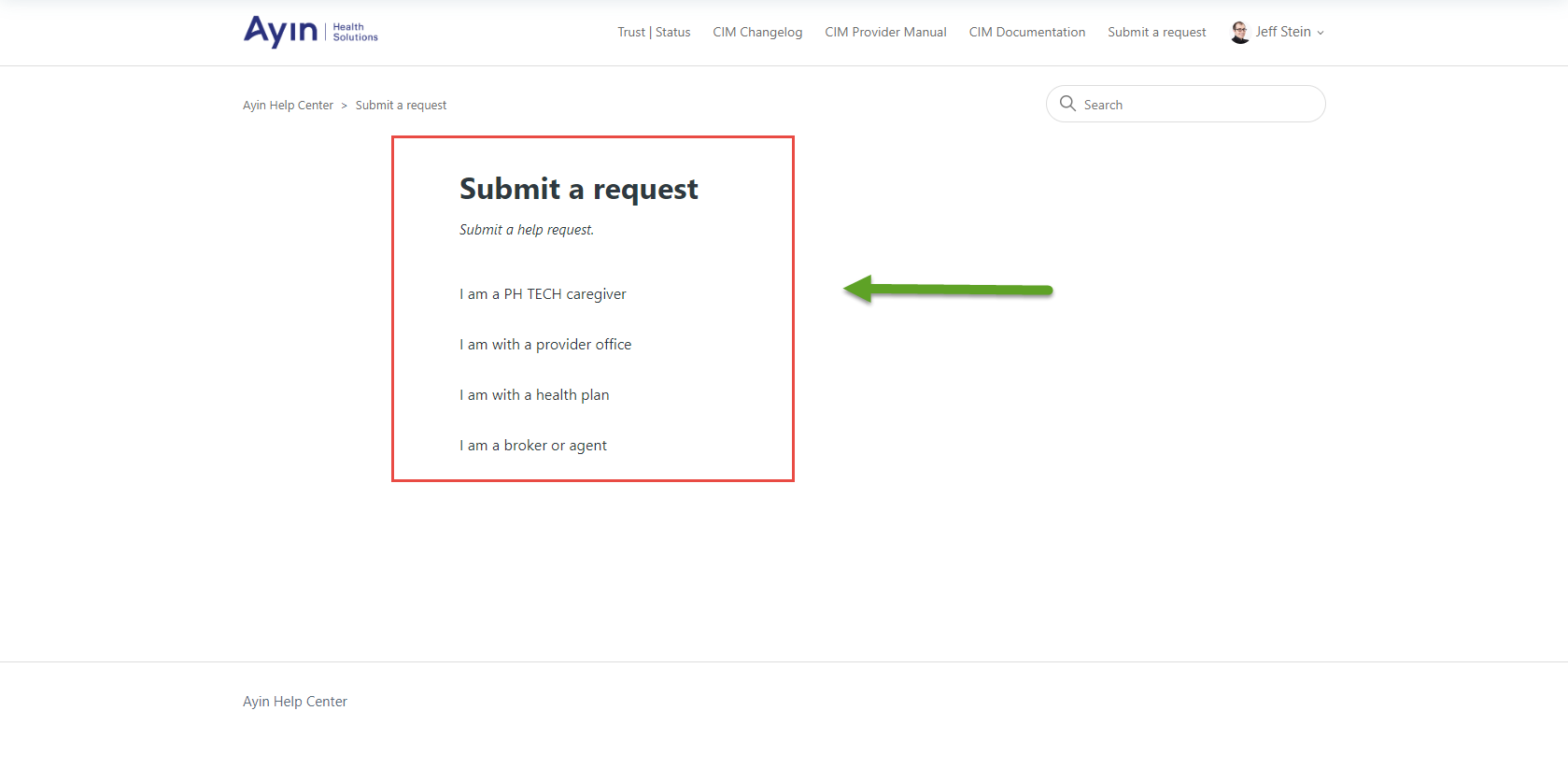Select "I am with a health plan"
This screenshot has height=782, width=1568.
point(534,395)
